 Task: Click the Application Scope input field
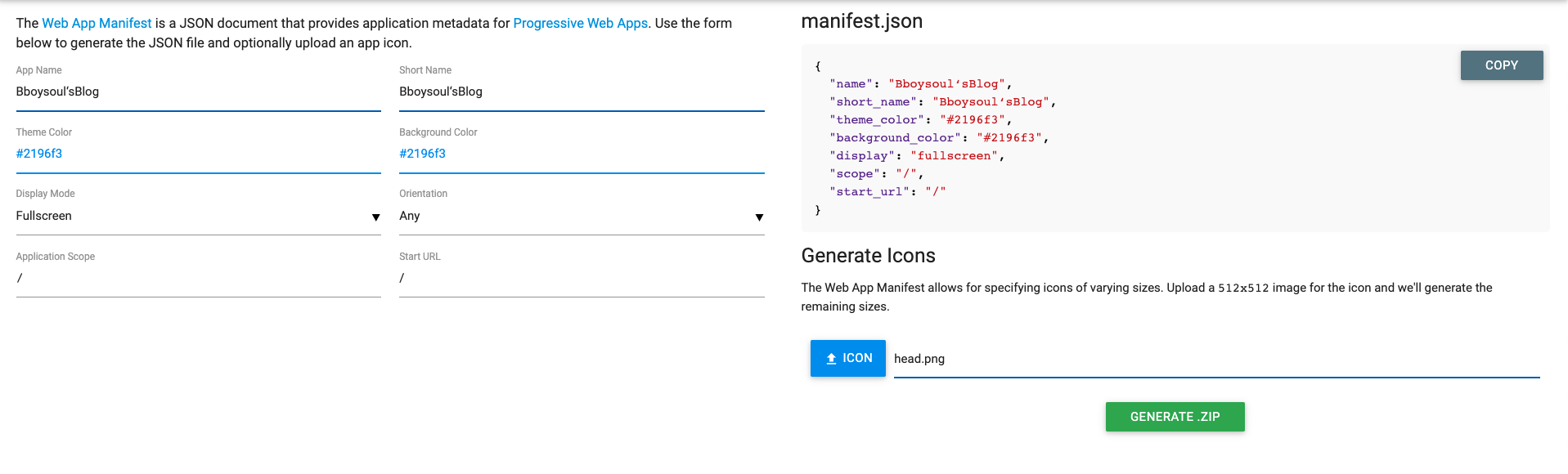click(198, 279)
